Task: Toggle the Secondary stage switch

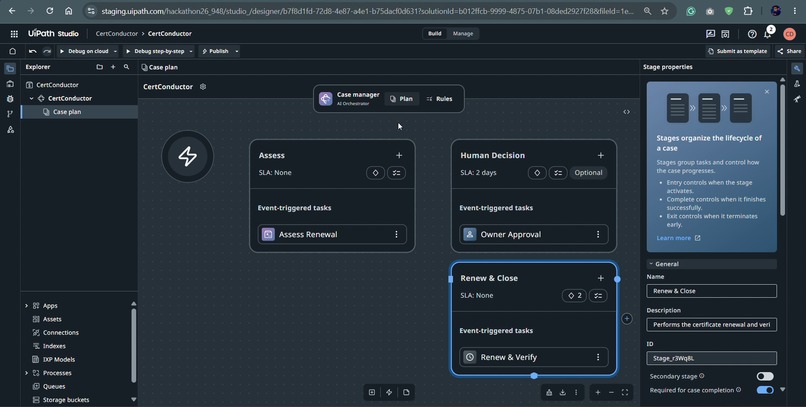Action: (765, 377)
